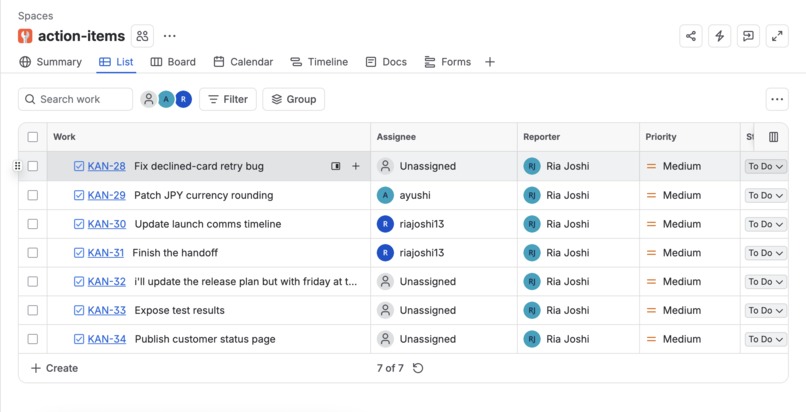Open the KAN-34 issue link
806x412 pixels.
pos(106,339)
